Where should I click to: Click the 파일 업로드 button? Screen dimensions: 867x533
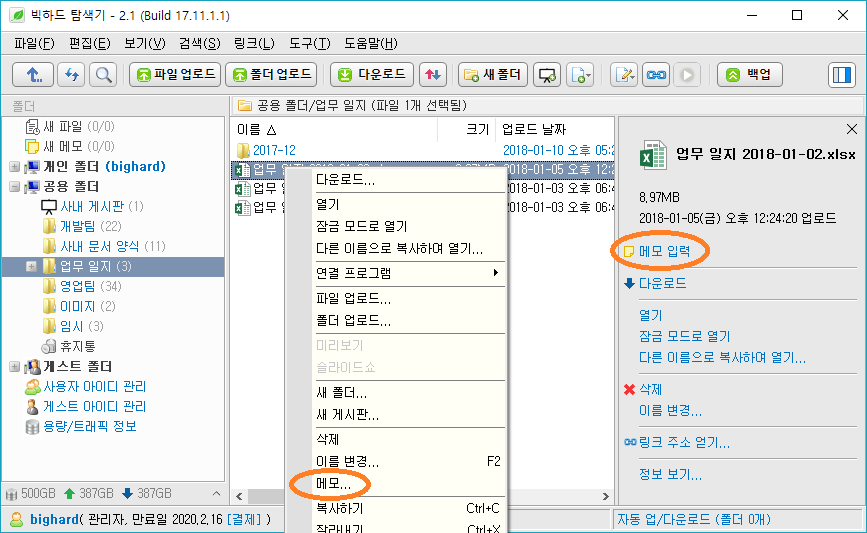174,75
